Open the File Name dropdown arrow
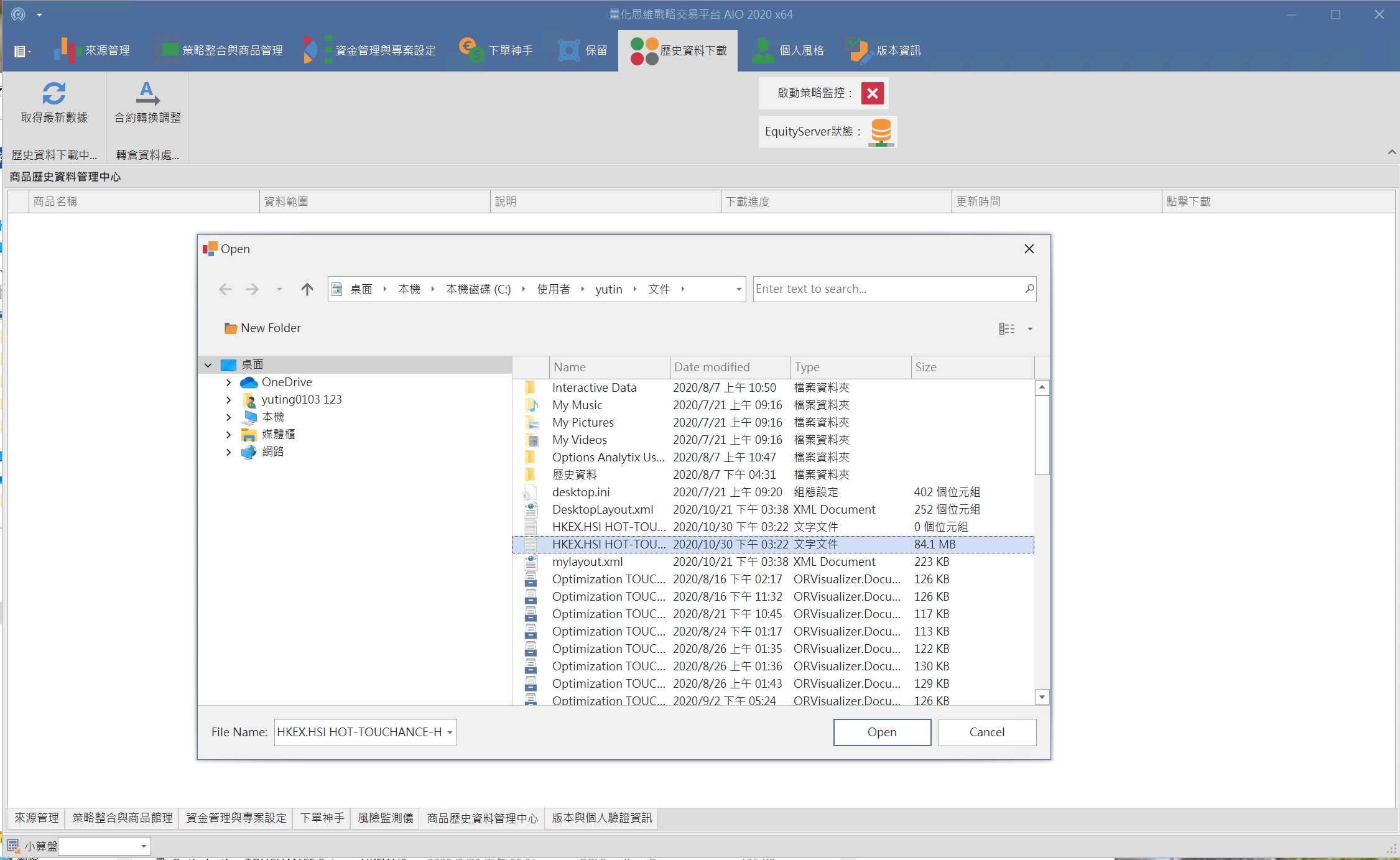 [450, 733]
